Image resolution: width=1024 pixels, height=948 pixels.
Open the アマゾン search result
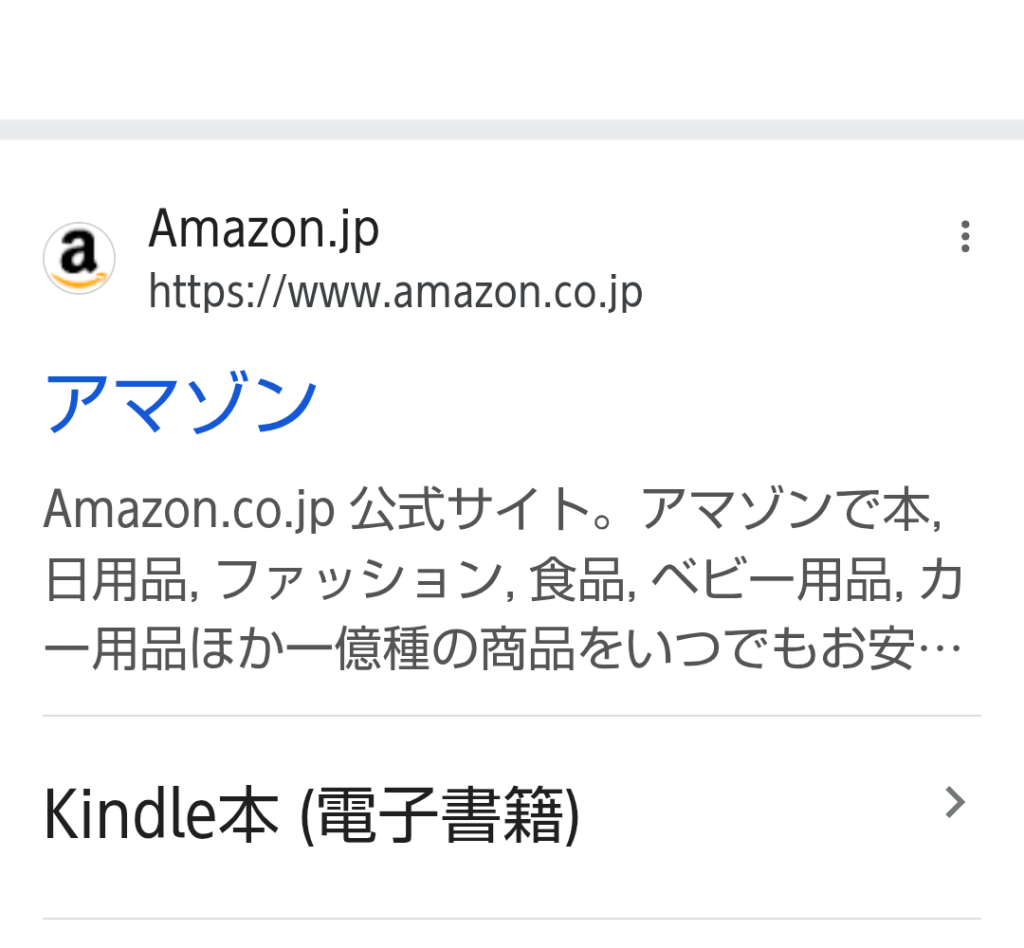tap(180, 400)
